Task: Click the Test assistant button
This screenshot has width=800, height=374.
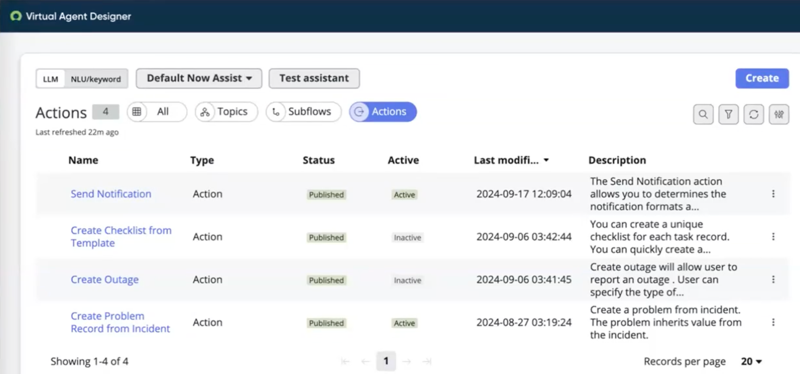Action: 314,79
